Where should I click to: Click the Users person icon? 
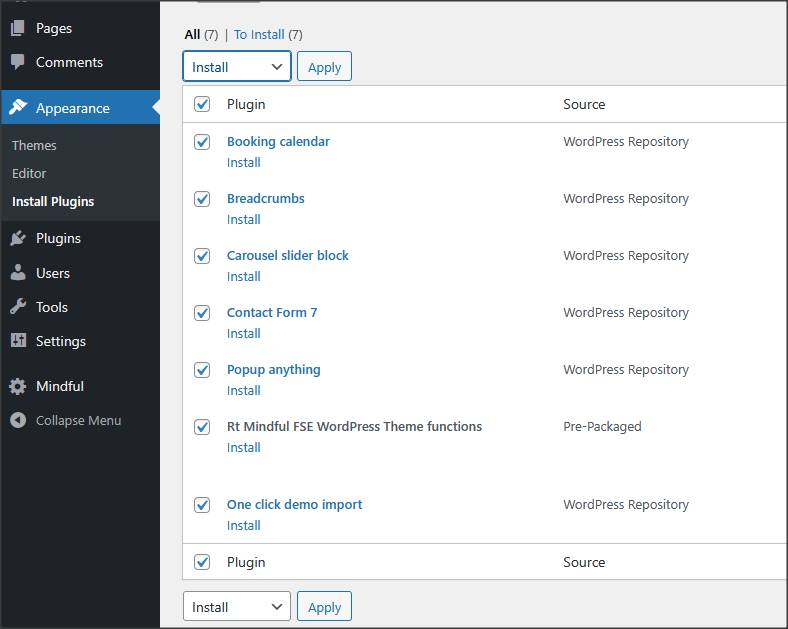[x=18, y=273]
